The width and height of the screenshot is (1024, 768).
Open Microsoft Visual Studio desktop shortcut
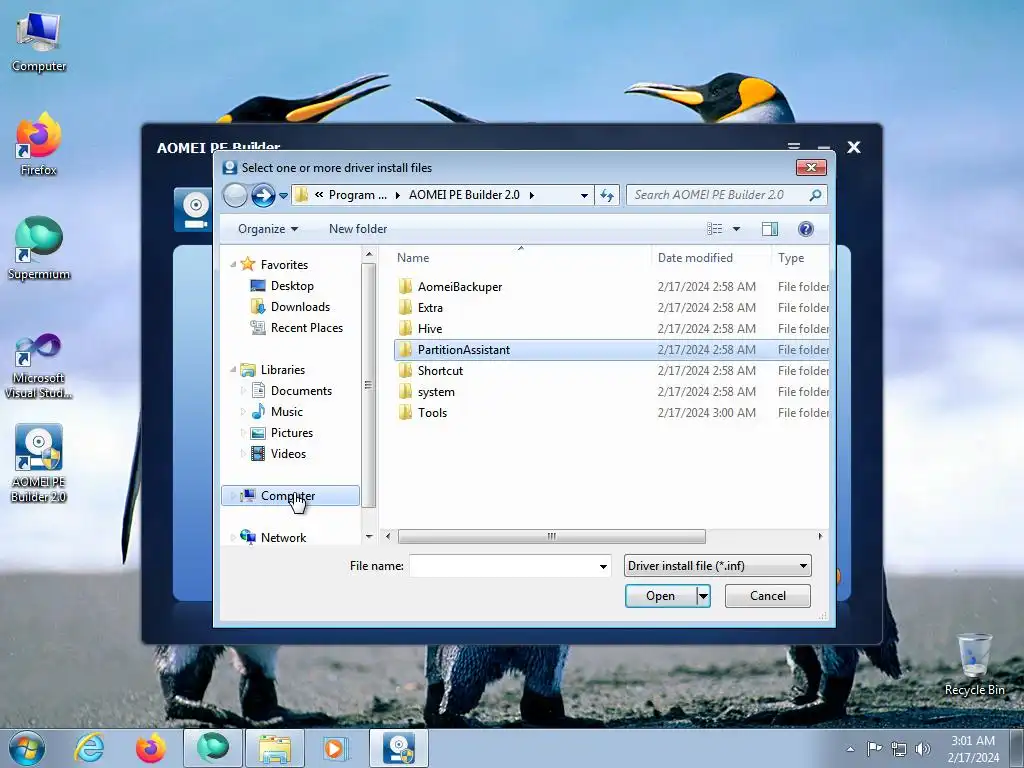pos(39,366)
